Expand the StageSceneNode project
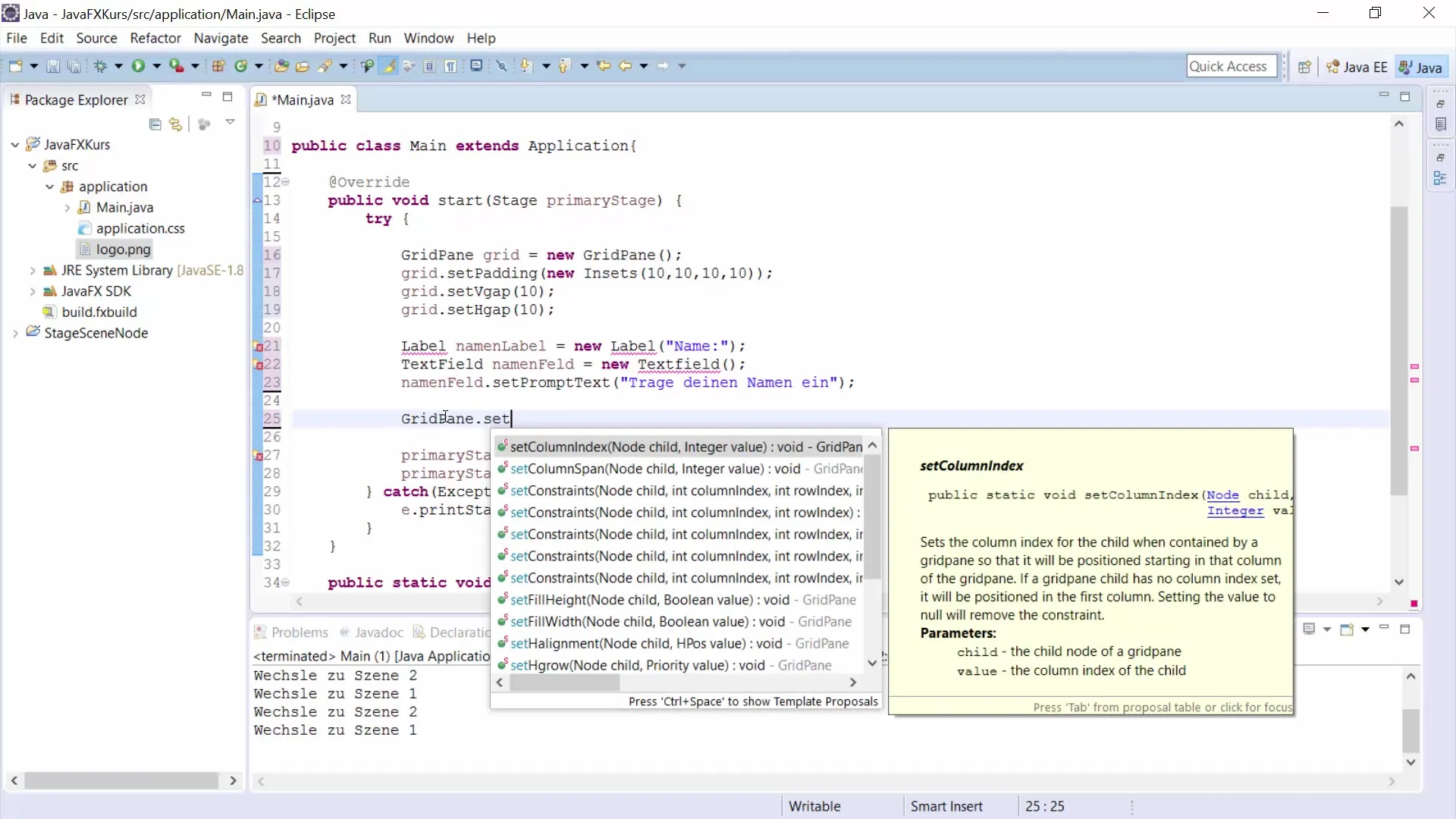The width and height of the screenshot is (1456, 819). (x=14, y=333)
